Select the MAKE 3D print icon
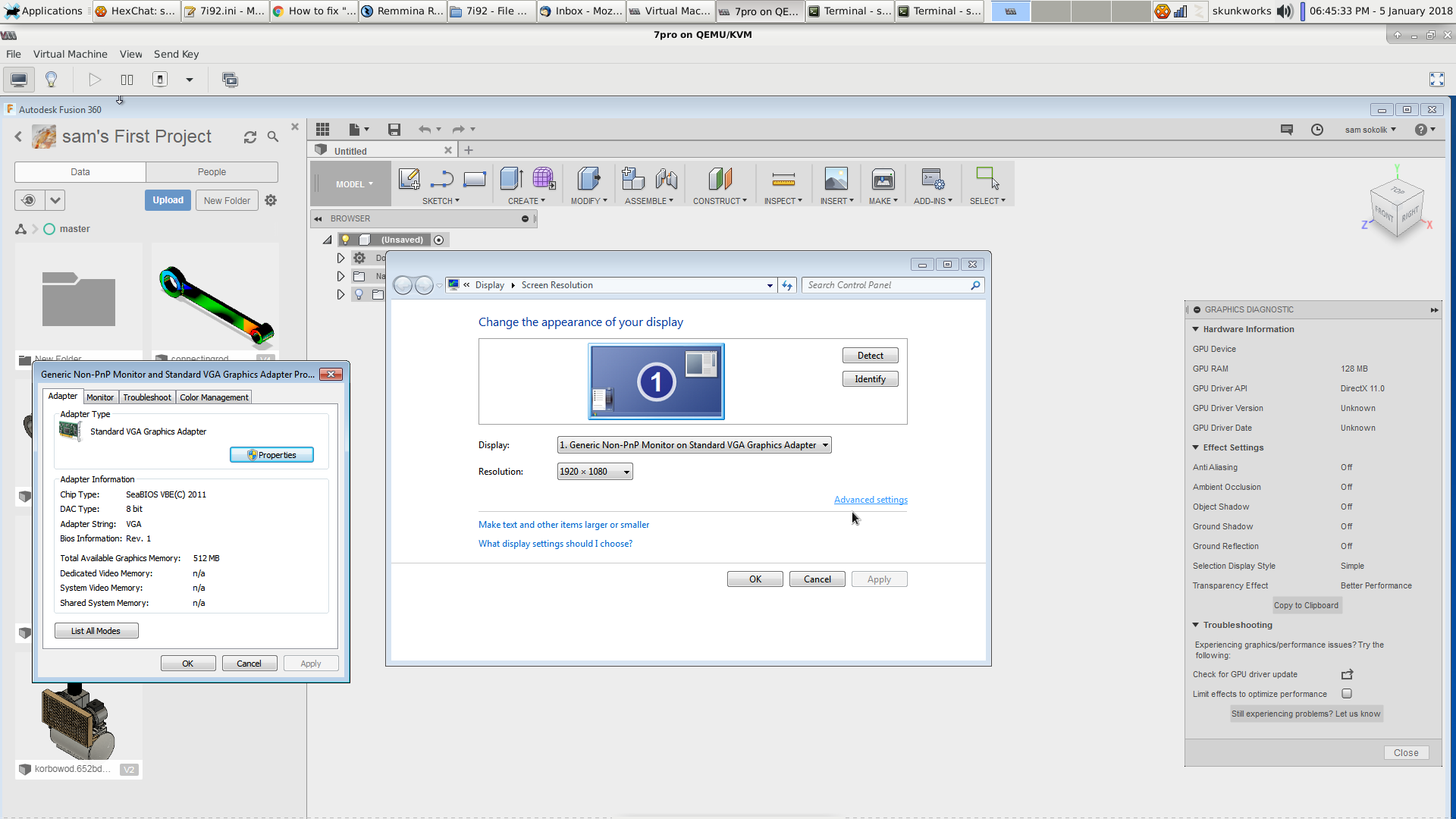This screenshot has width=1456, height=819. (883, 179)
